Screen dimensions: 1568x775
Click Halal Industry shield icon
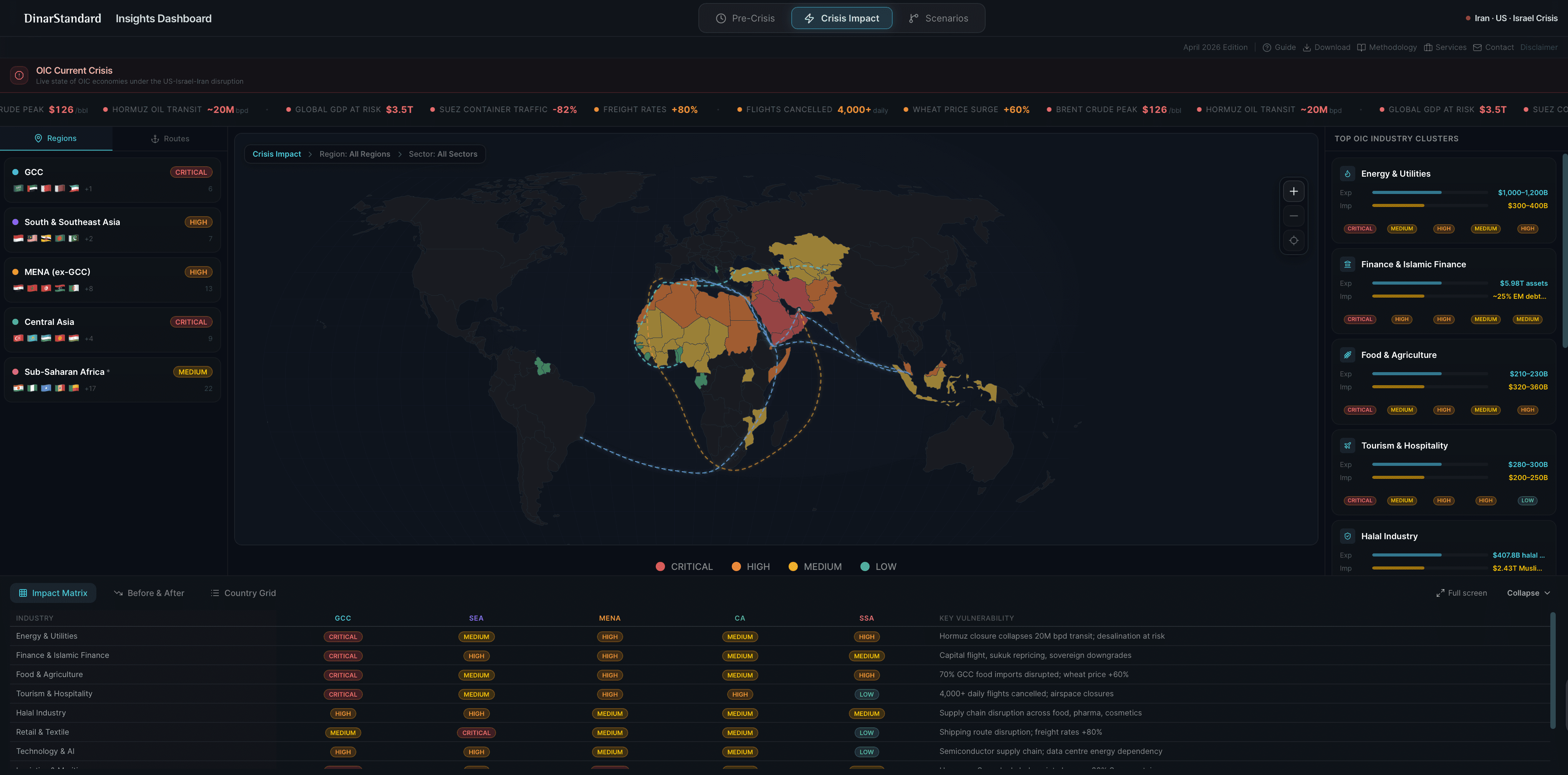pyautogui.click(x=1347, y=537)
